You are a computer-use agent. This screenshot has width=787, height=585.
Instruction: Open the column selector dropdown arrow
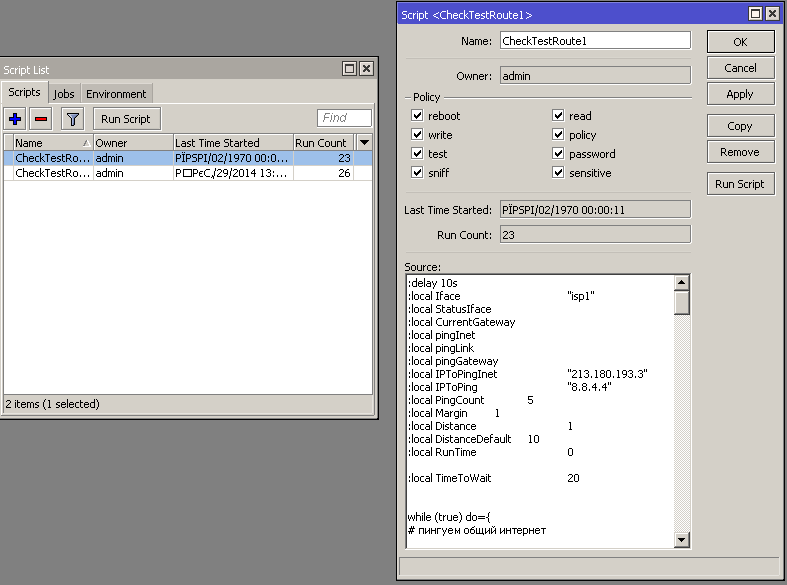pos(364,142)
